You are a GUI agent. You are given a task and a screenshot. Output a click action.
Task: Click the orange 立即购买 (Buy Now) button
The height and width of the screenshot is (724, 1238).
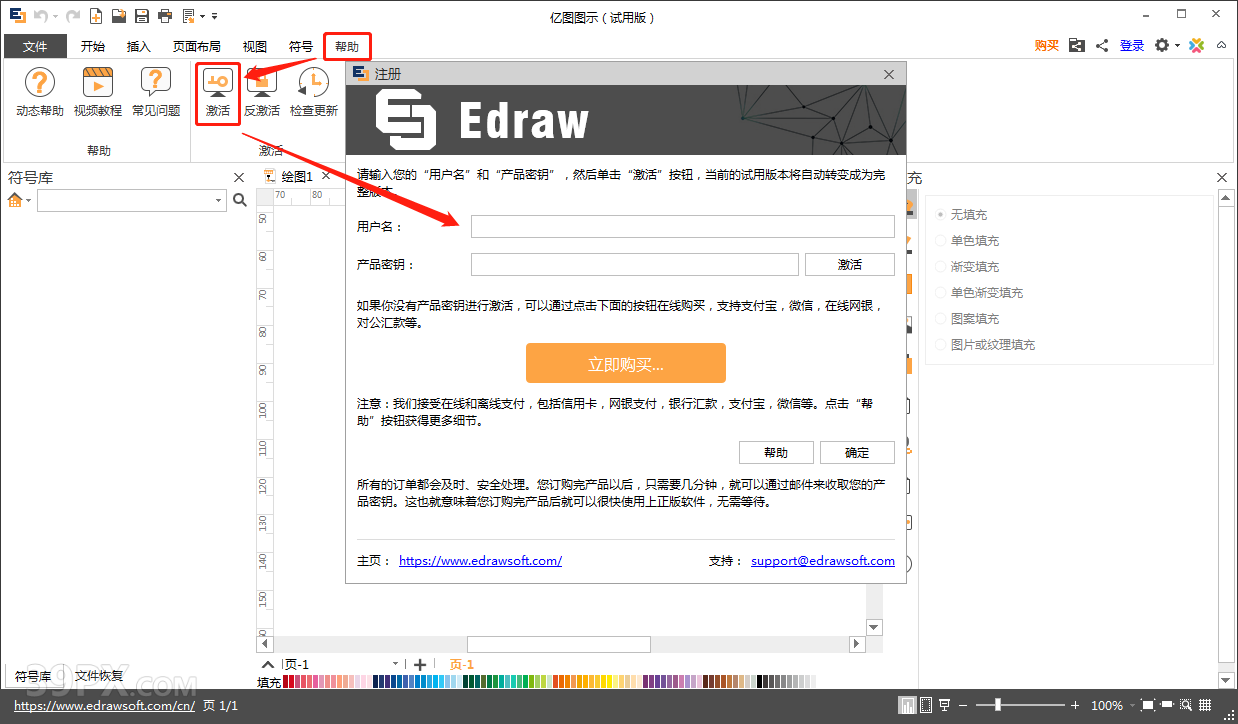pos(626,364)
